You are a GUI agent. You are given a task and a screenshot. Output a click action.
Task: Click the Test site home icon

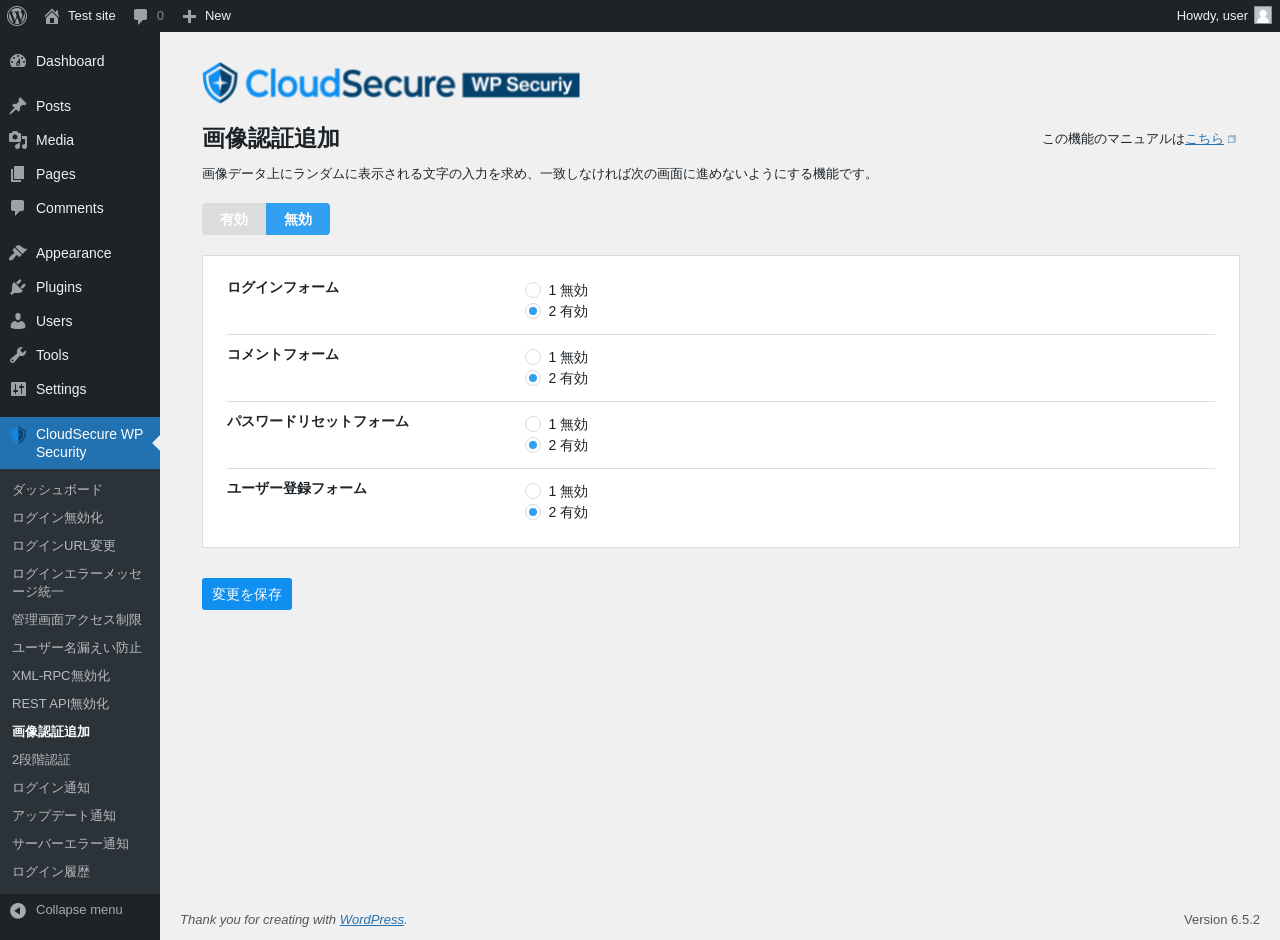(52, 16)
